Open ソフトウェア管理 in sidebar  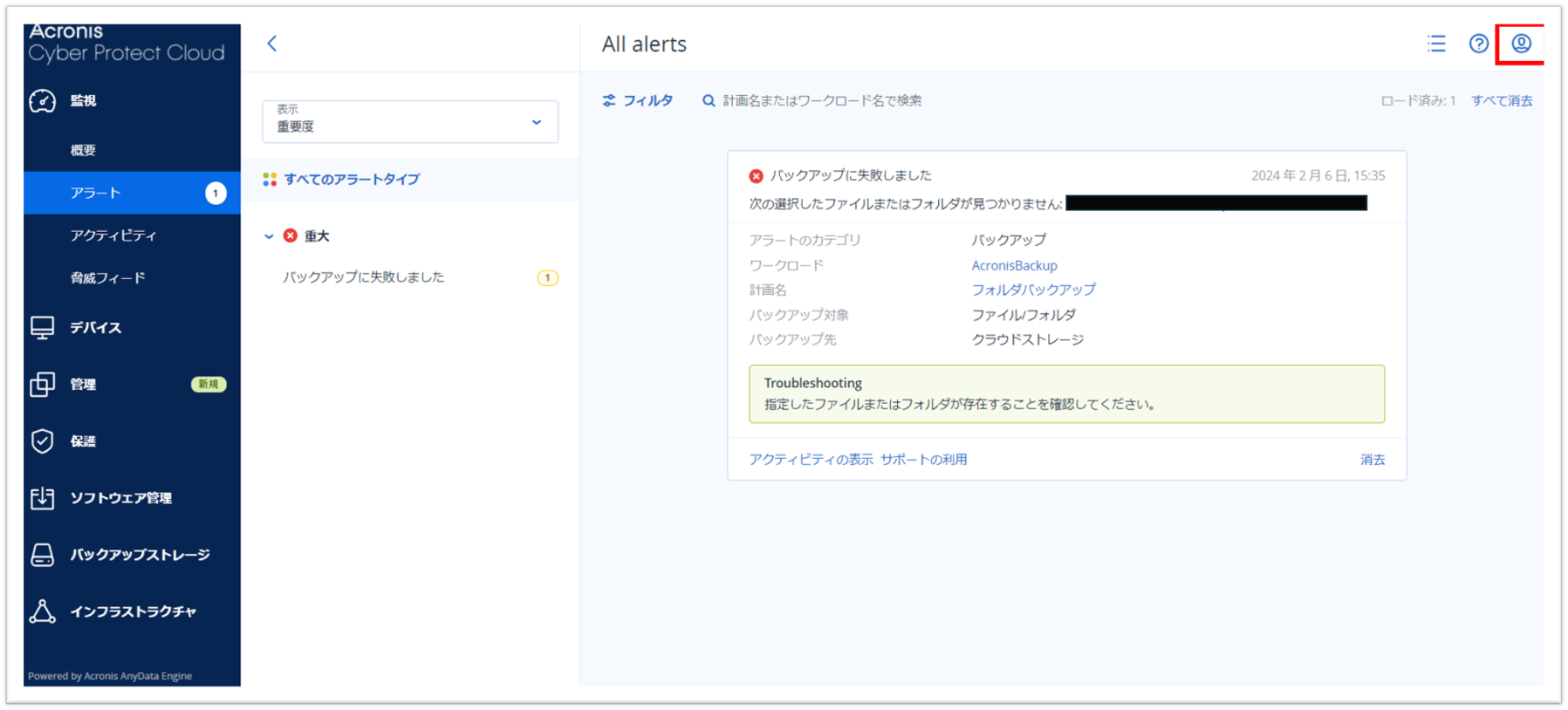point(120,498)
